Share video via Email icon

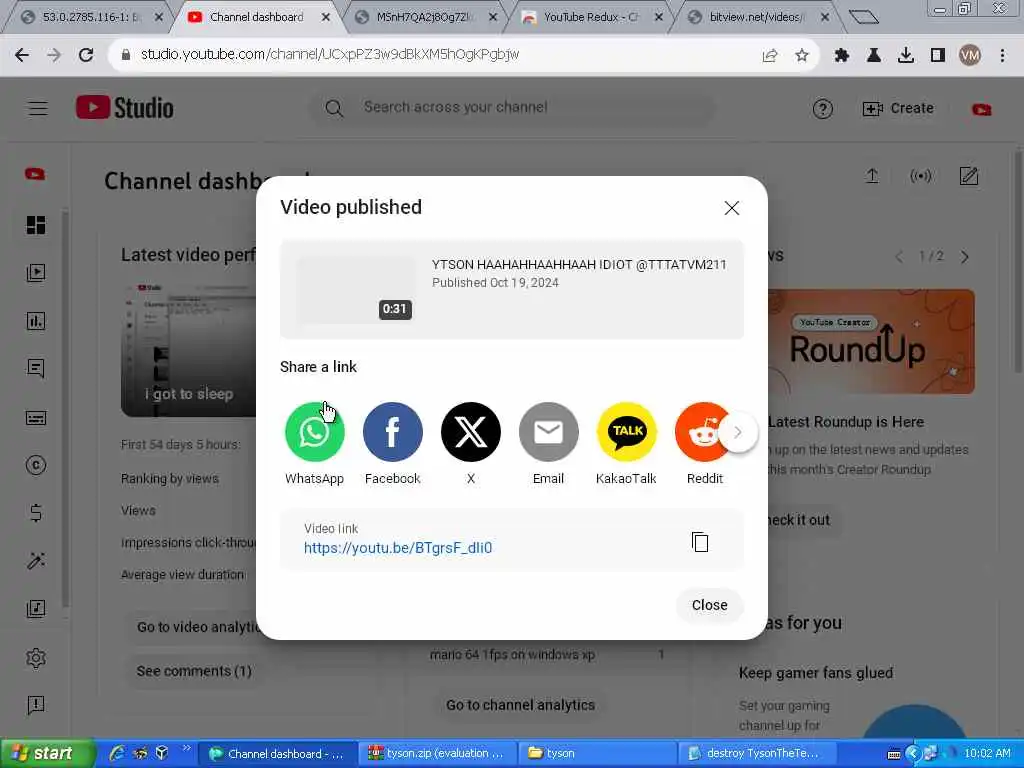[x=549, y=432]
